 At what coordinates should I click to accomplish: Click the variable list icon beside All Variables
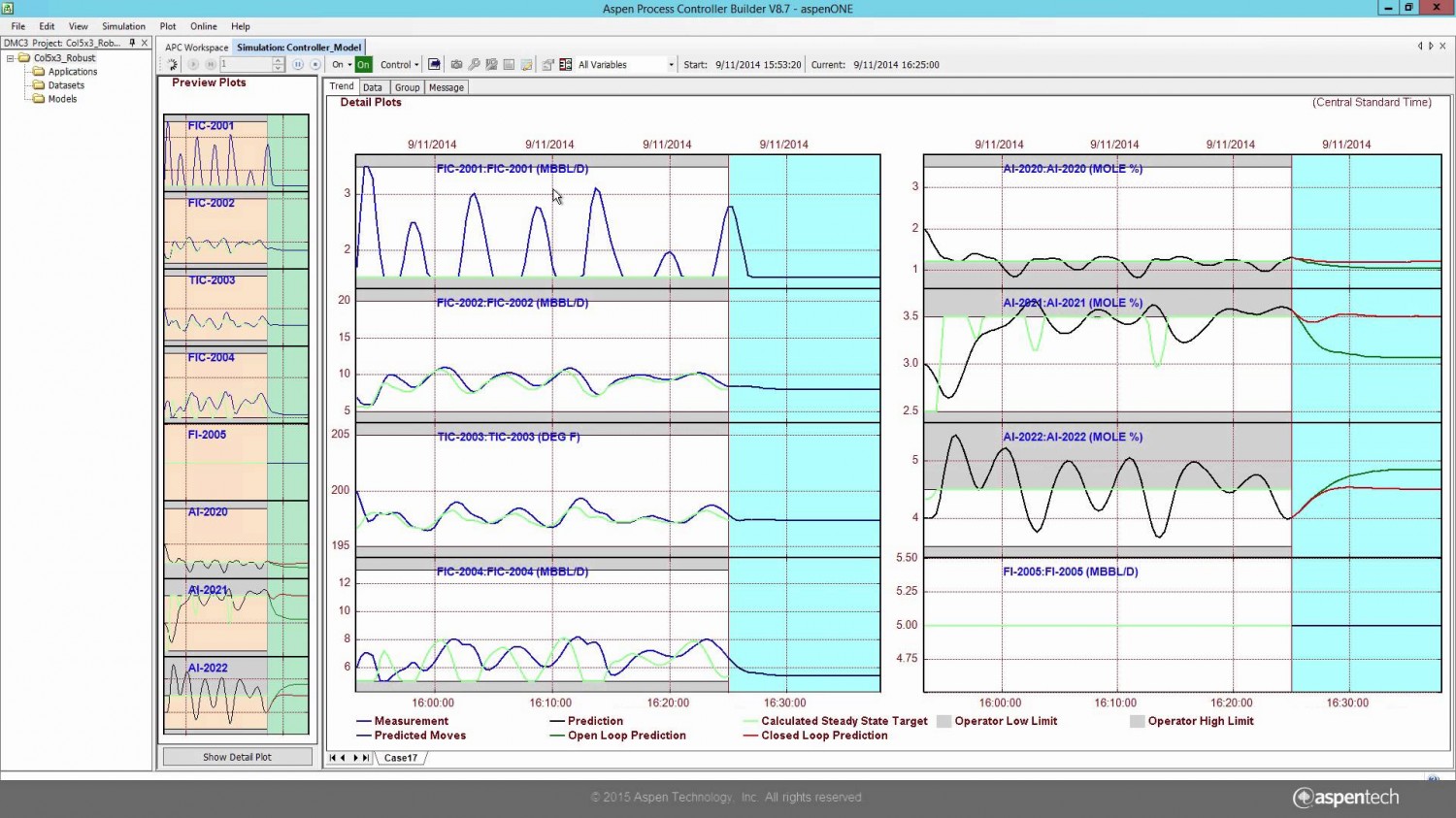point(566,65)
